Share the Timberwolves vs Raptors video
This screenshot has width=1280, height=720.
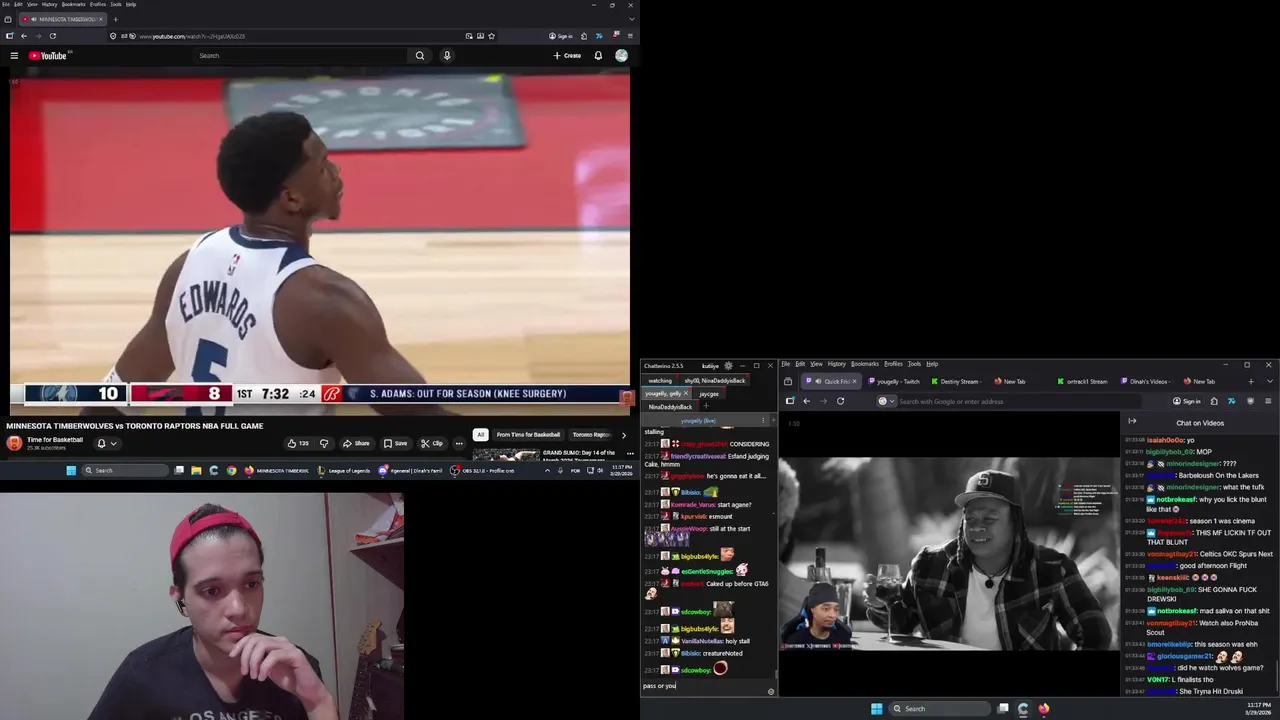point(356,443)
